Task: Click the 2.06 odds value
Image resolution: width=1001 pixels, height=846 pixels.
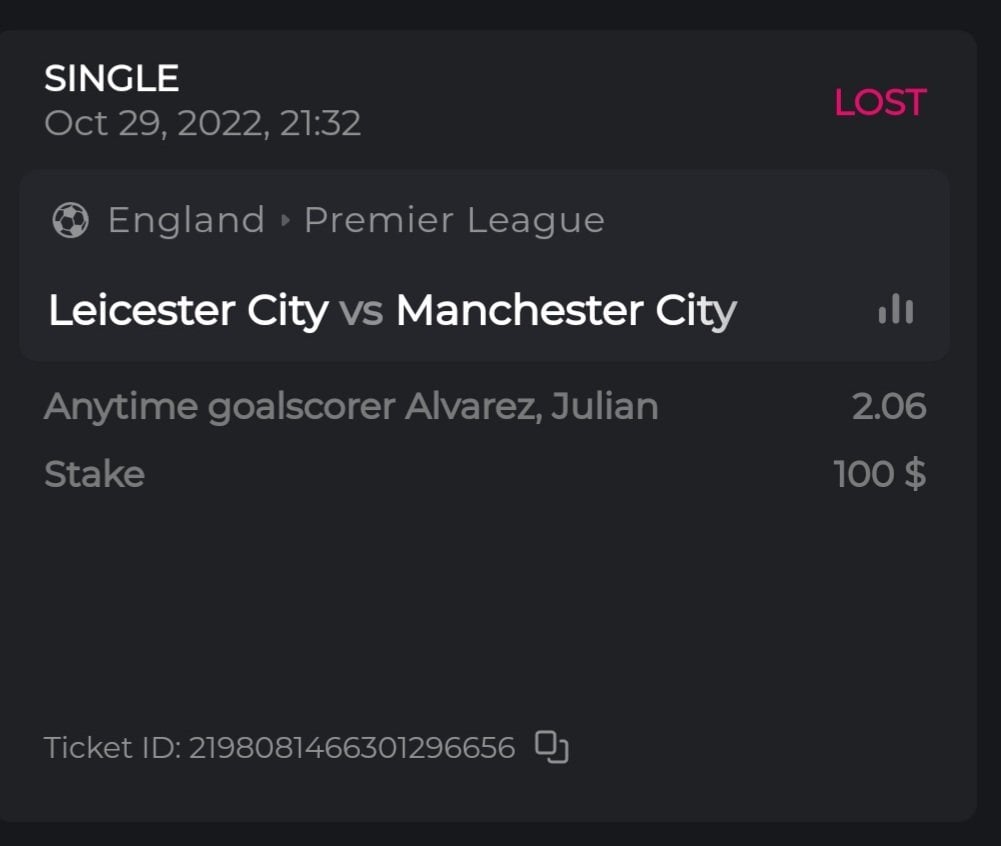Action: pos(889,407)
